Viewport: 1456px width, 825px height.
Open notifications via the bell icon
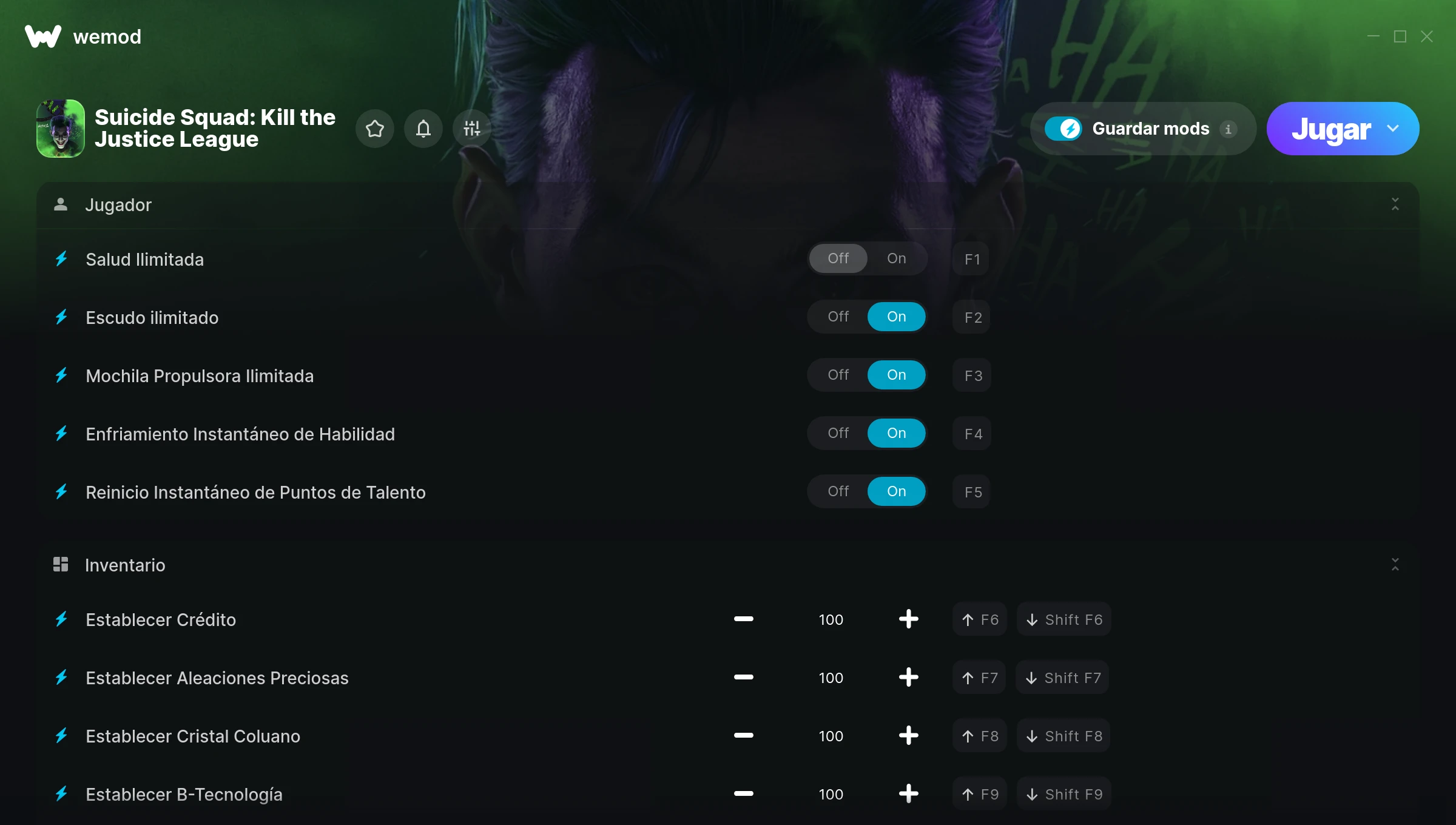(423, 129)
